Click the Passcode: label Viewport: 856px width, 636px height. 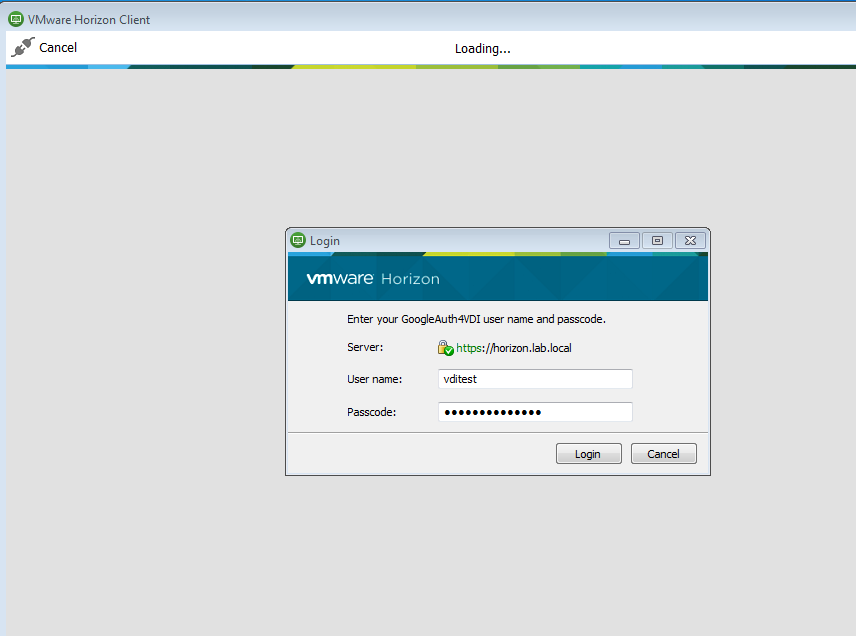click(x=372, y=412)
